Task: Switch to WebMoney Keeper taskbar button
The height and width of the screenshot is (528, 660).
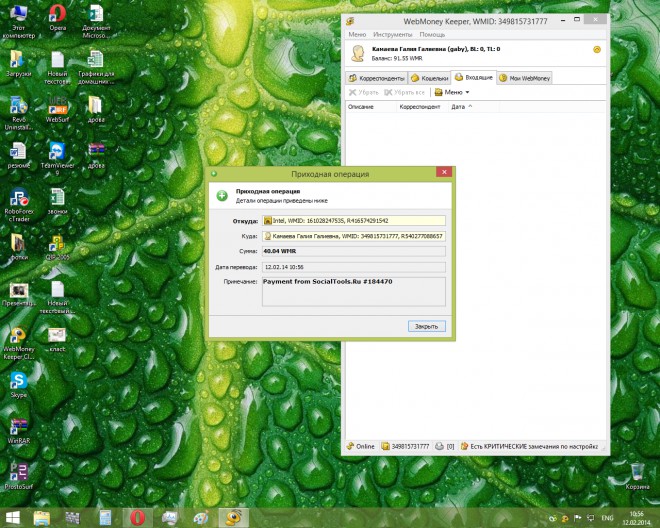Action: [x=233, y=518]
